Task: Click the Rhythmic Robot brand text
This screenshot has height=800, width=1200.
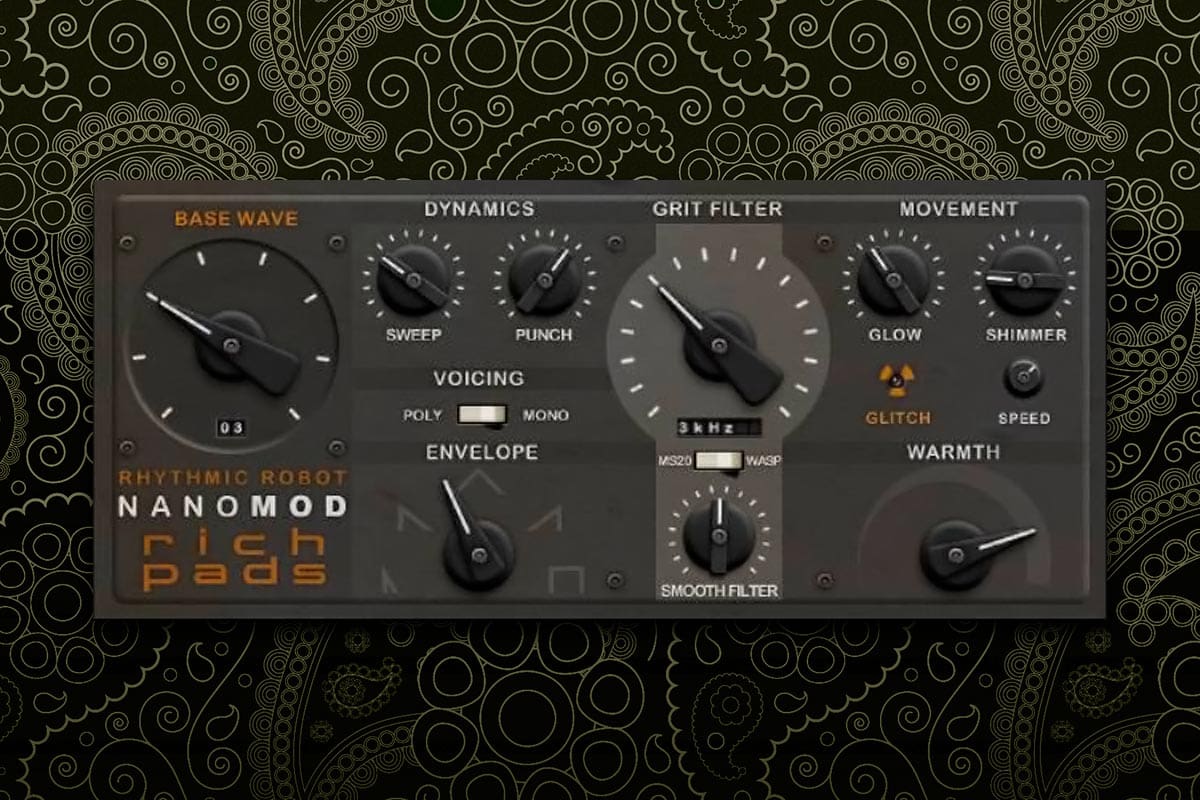Action: coord(233,478)
